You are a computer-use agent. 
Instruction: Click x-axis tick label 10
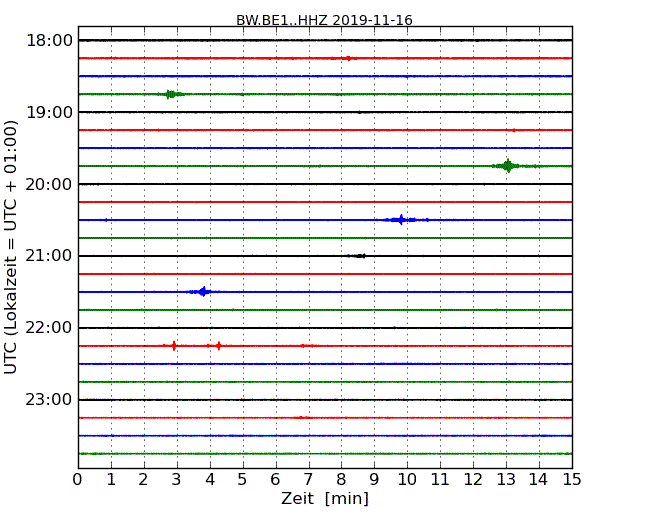click(x=407, y=480)
